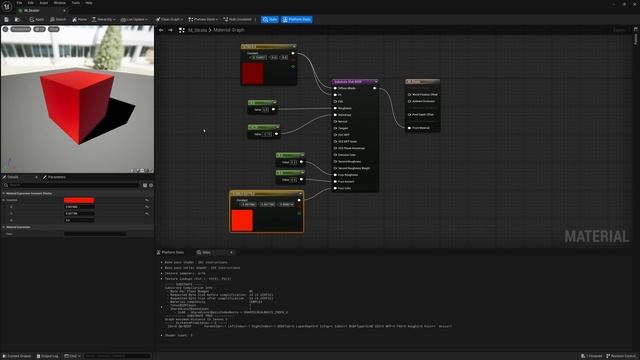Open the viewport options hamburger menu
Image resolution: width=640 pixels, height=360 pixels.
pyautogui.click(x=5, y=29)
